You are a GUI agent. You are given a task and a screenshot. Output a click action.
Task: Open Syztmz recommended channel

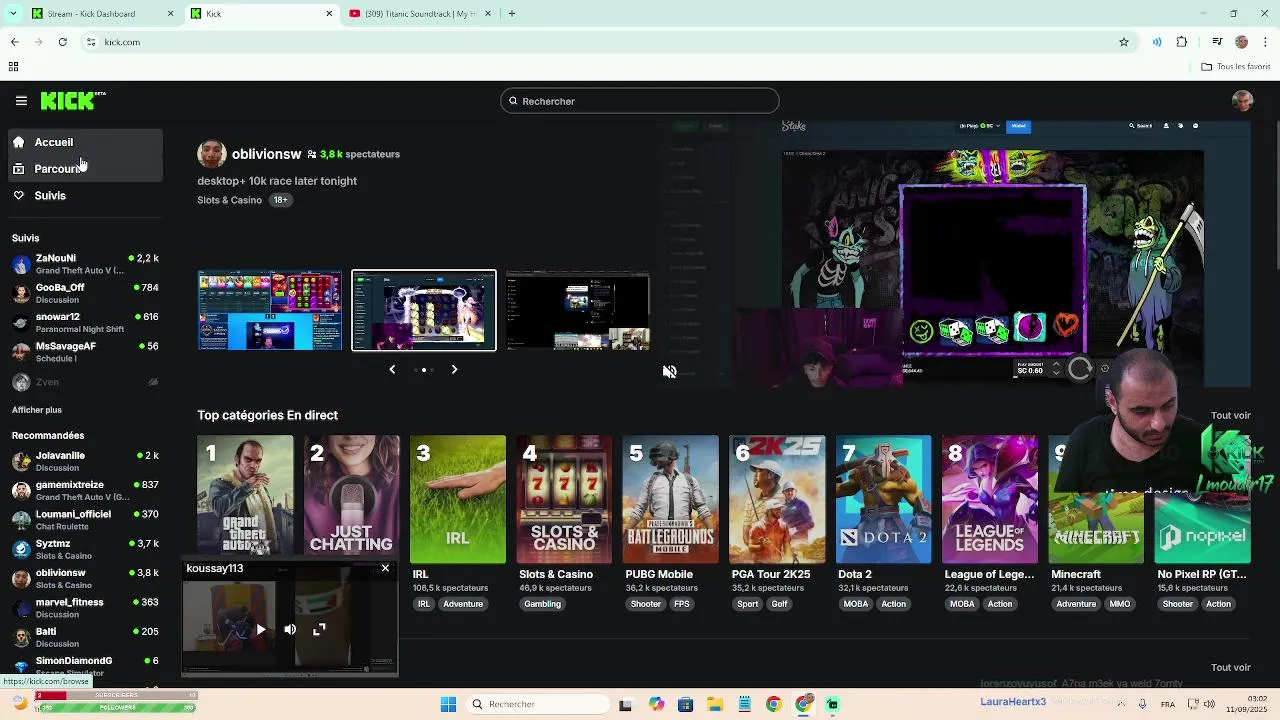(x=85, y=549)
